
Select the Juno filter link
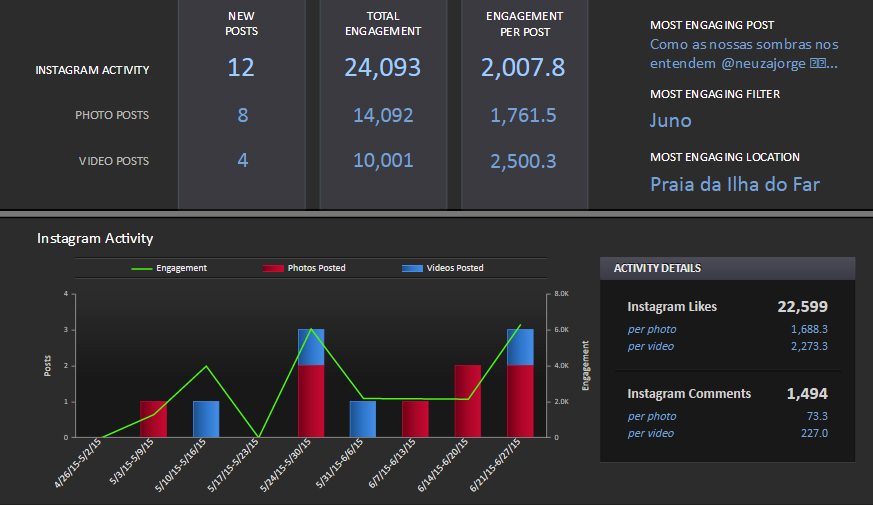pos(670,121)
